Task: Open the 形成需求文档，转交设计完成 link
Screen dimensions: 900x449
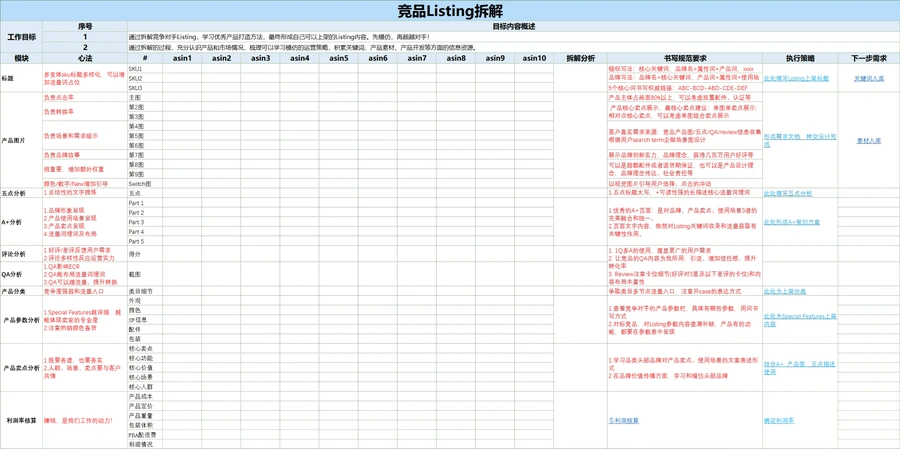Action: coord(800,141)
